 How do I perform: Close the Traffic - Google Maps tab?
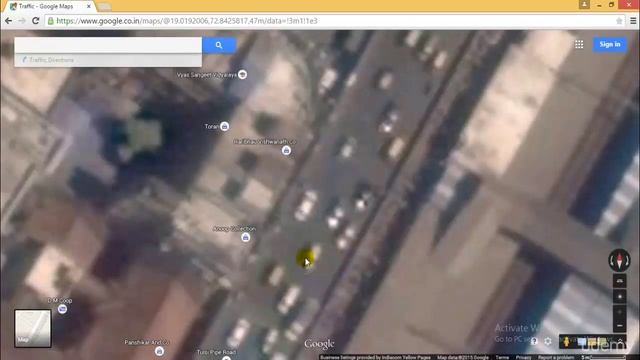[89, 6]
